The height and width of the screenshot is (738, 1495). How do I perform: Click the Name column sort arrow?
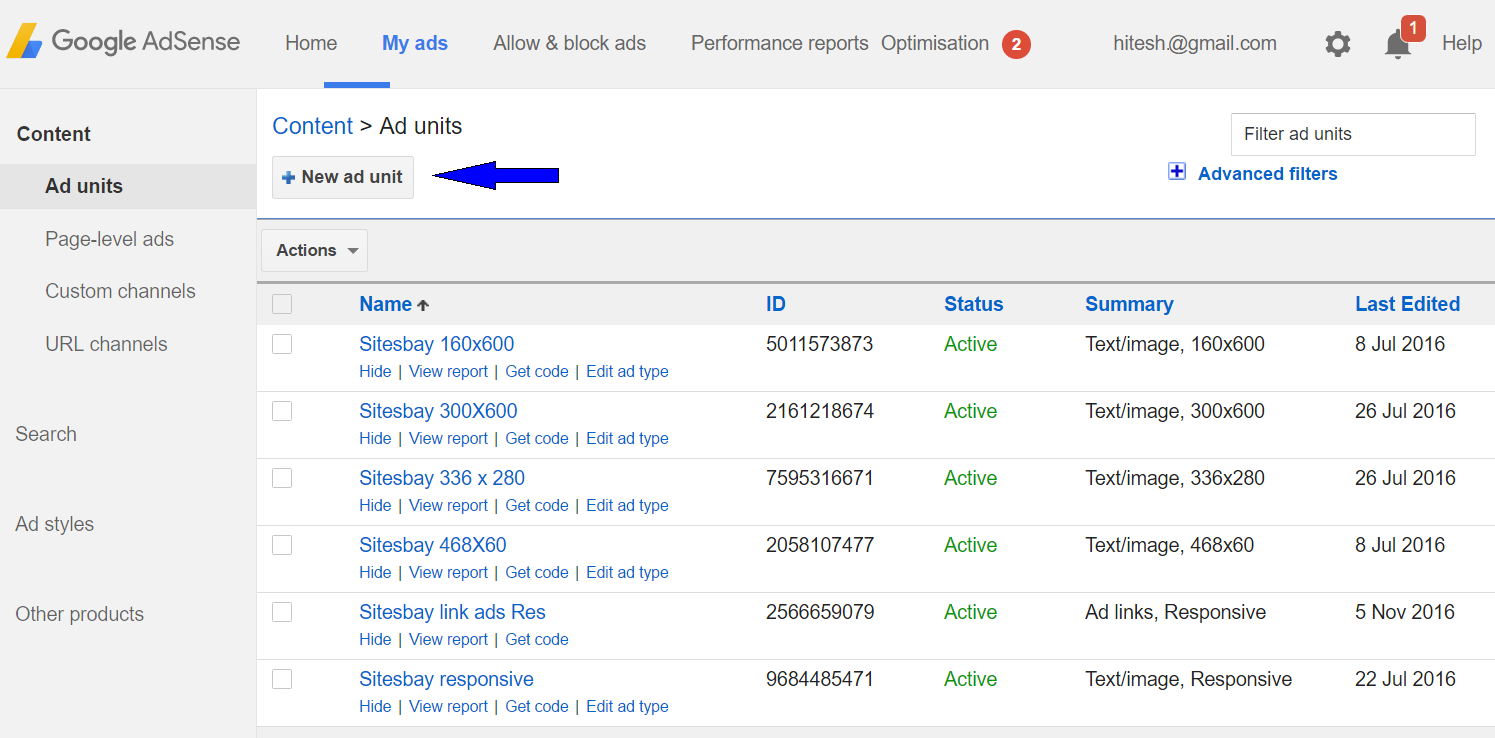tap(423, 305)
